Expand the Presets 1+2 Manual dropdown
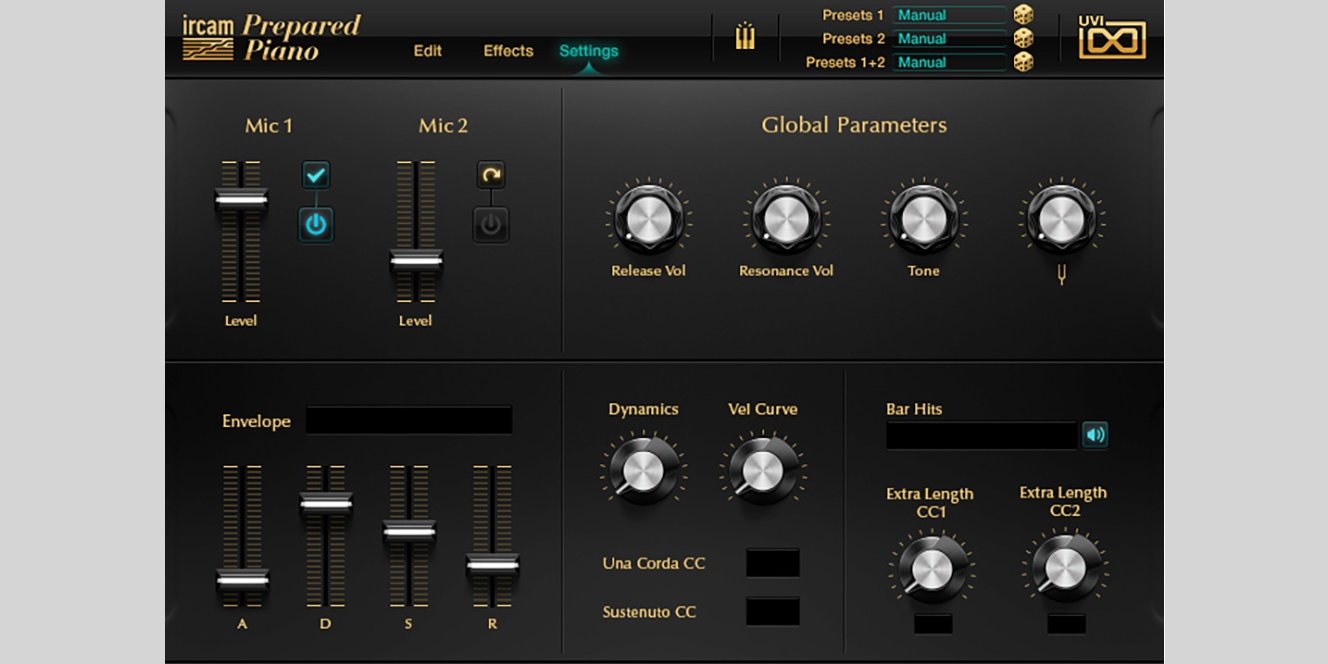 tap(949, 62)
